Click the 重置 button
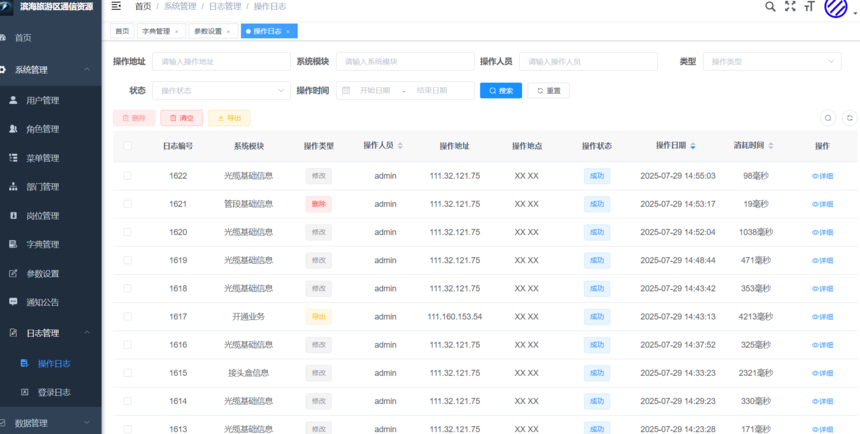The height and width of the screenshot is (434, 860). [548, 91]
